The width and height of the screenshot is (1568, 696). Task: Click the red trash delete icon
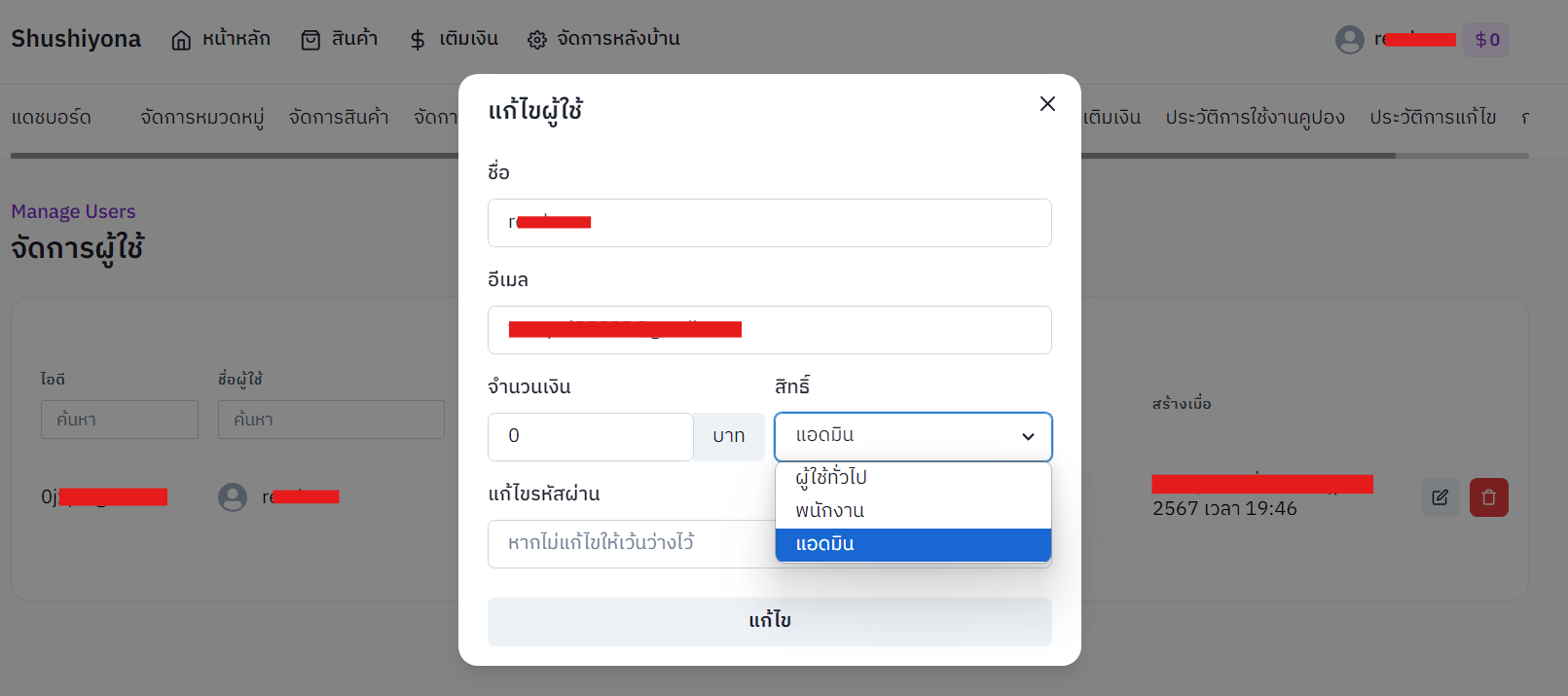[x=1488, y=497]
